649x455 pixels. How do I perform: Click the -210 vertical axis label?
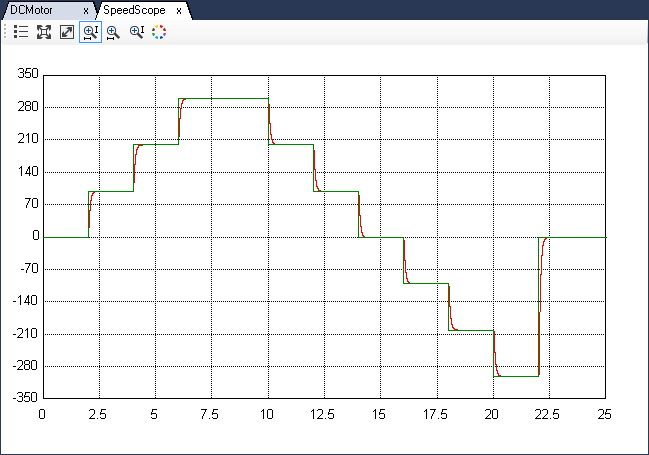tap(26, 333)
